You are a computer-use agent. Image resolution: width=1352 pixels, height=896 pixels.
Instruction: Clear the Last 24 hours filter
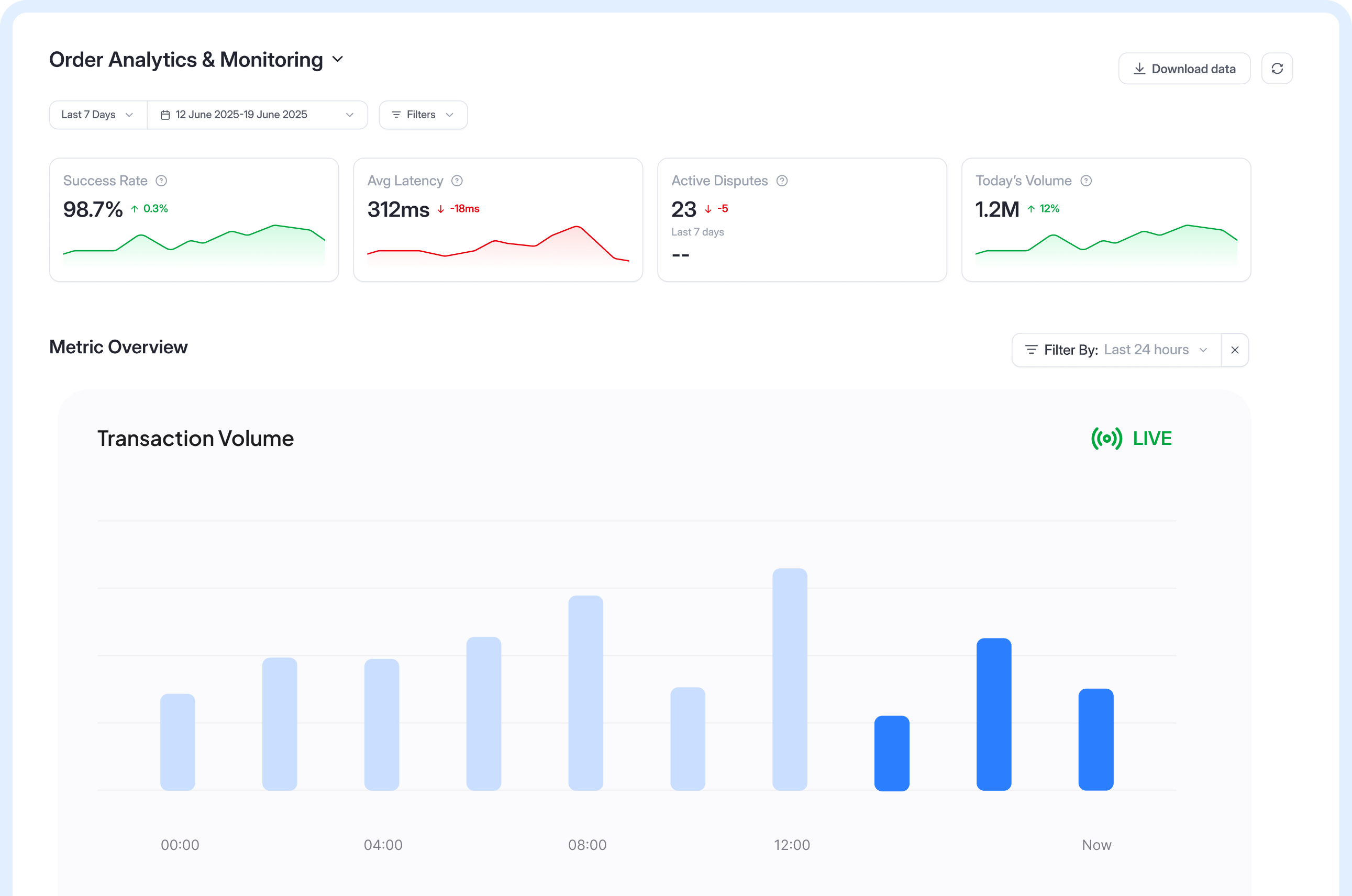[x=1235, y=350]
